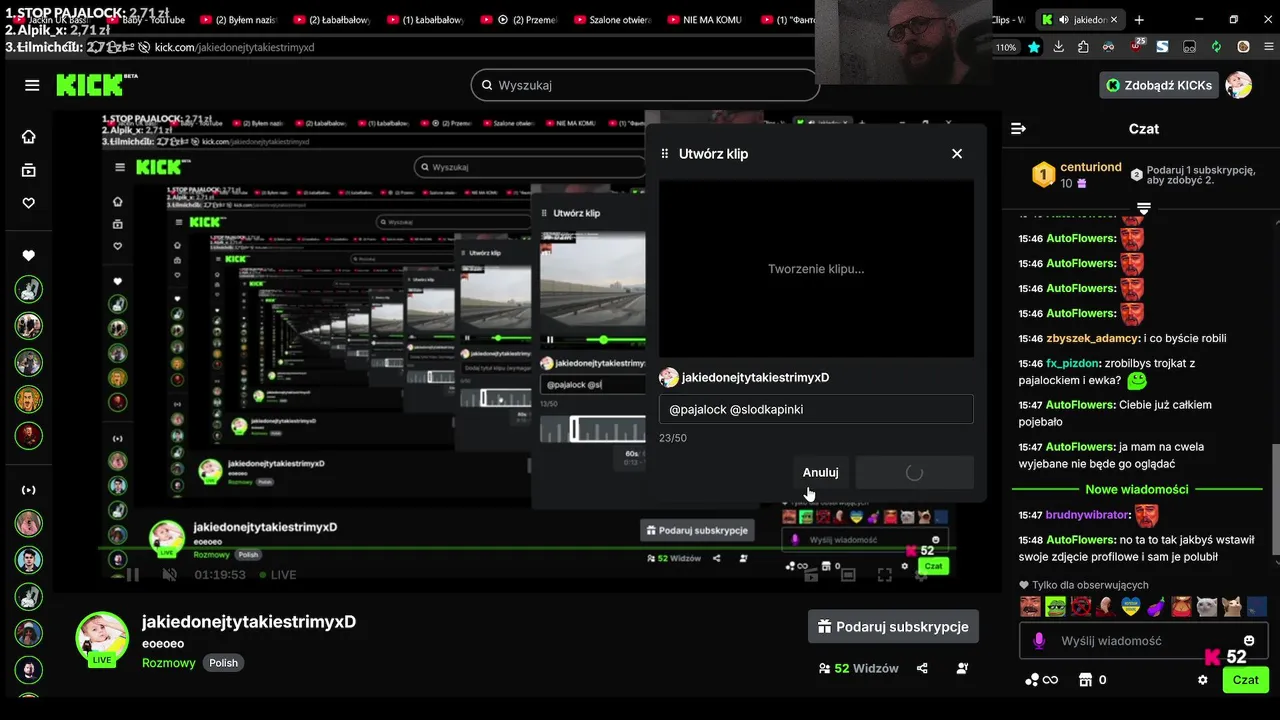Click the 110% zoom indicator
Screen dimensions: 1280x720
tap(1006, 47)
